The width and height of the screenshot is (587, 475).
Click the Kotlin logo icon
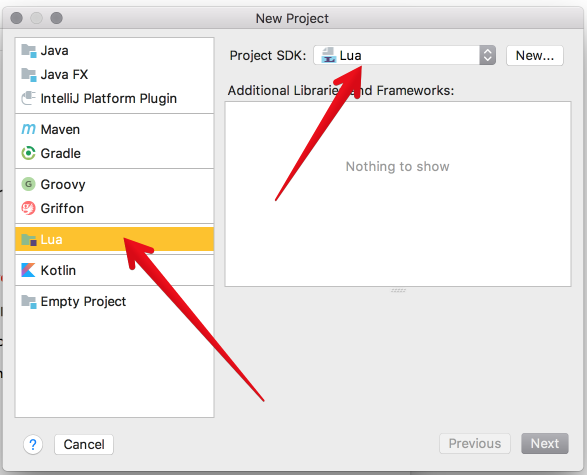click(28, 270)
